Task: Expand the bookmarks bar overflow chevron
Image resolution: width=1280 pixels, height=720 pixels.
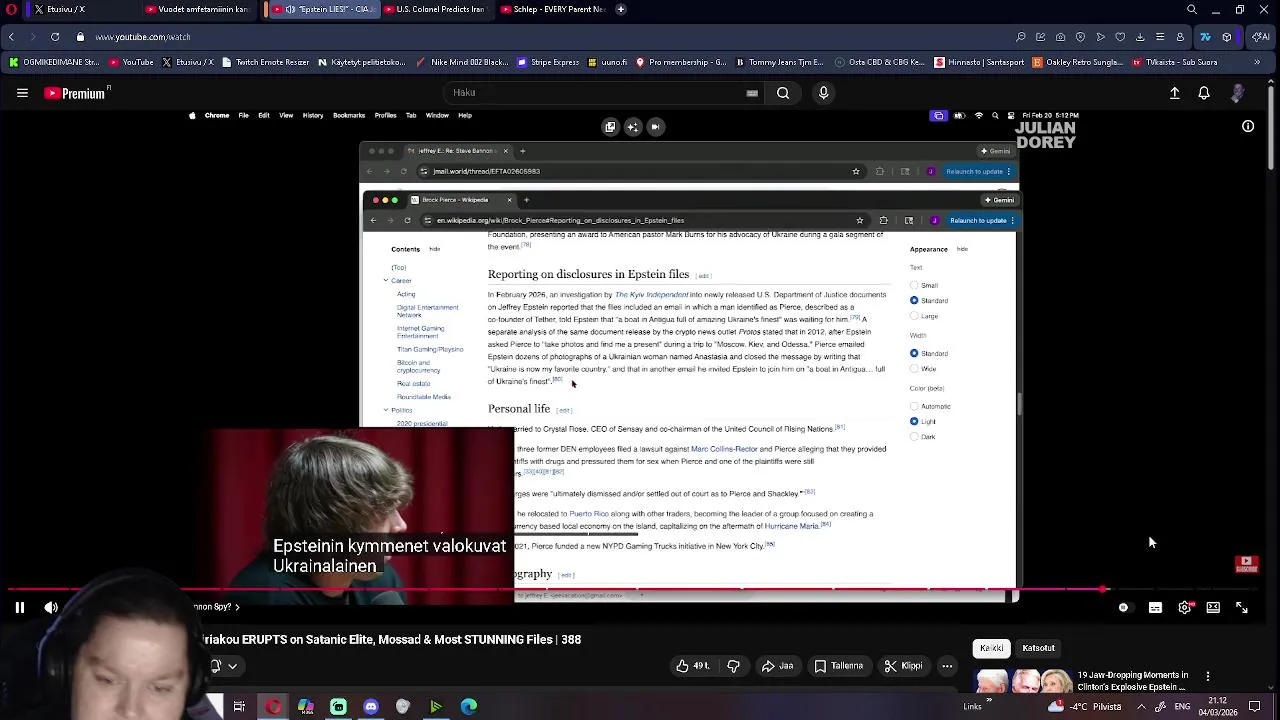Action: [1257, 62]
